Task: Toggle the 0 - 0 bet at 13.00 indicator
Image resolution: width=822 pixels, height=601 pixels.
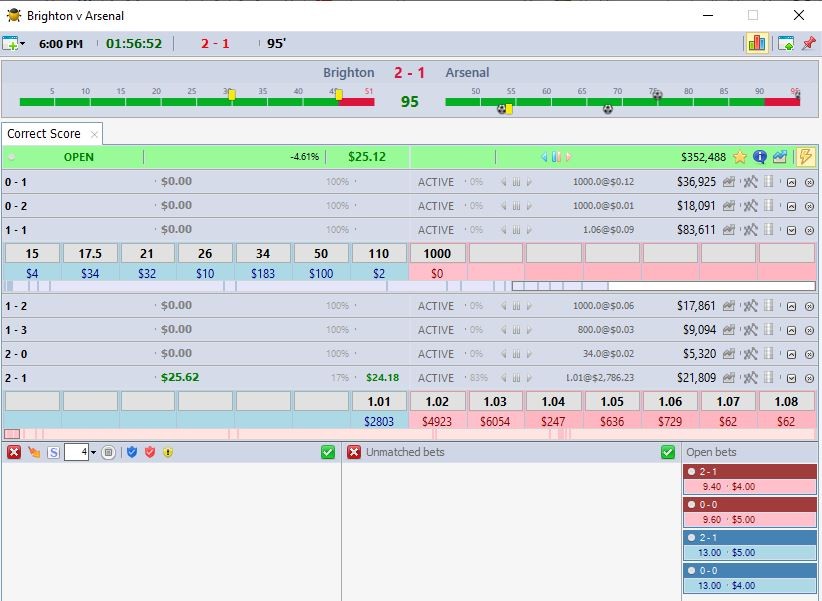Action: coord(691,571)
